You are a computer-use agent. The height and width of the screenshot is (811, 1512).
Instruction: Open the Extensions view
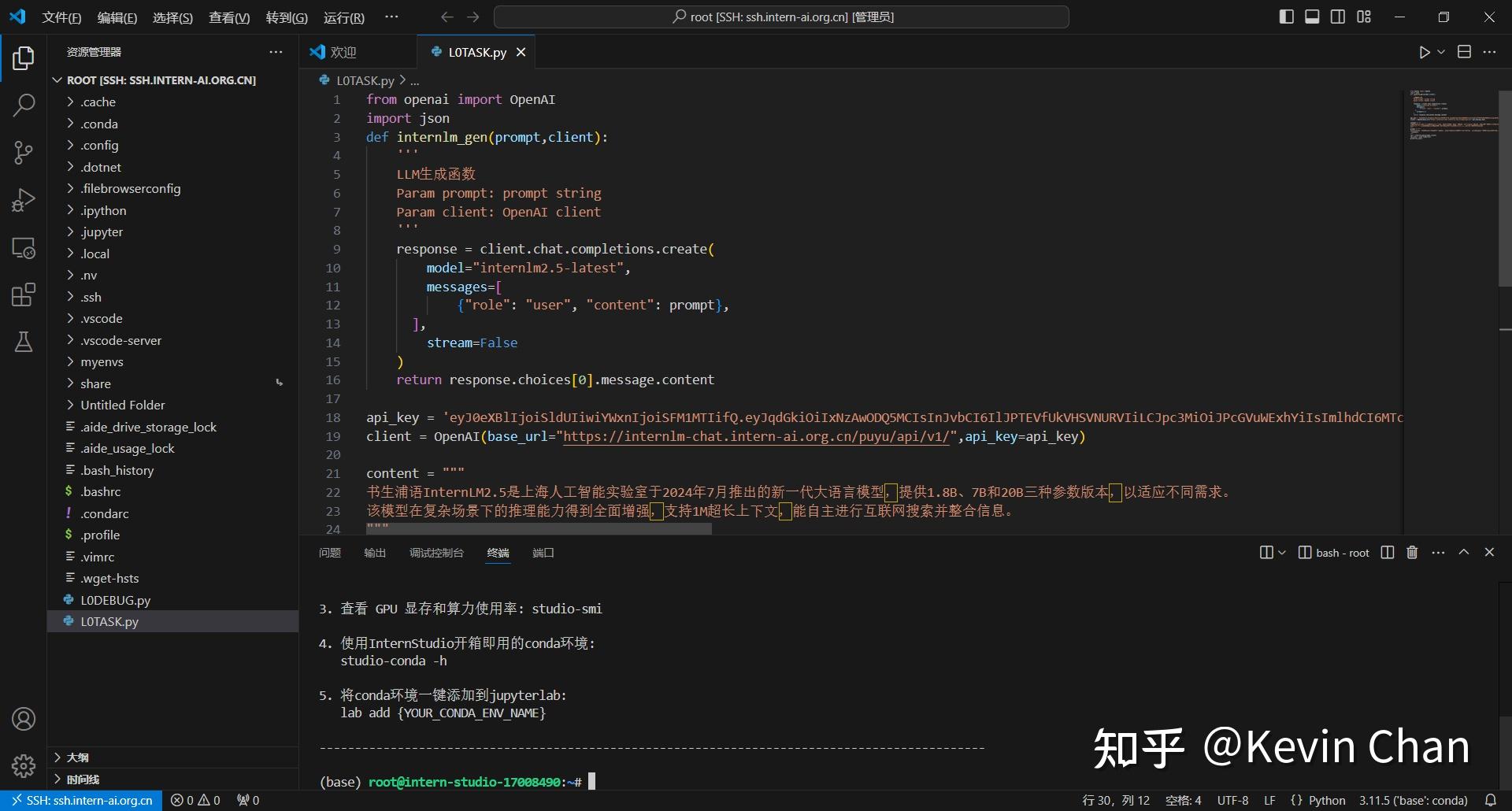(x=24, y=294)
